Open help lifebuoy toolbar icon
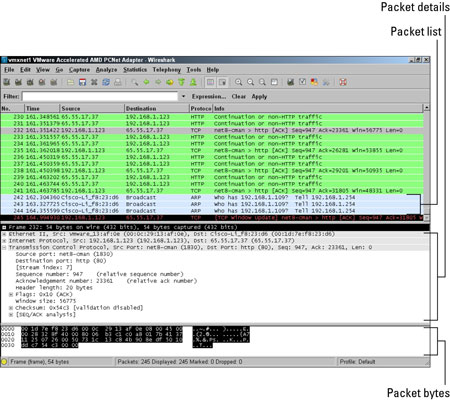The image size is (450, 400). [x=343, y=82]
